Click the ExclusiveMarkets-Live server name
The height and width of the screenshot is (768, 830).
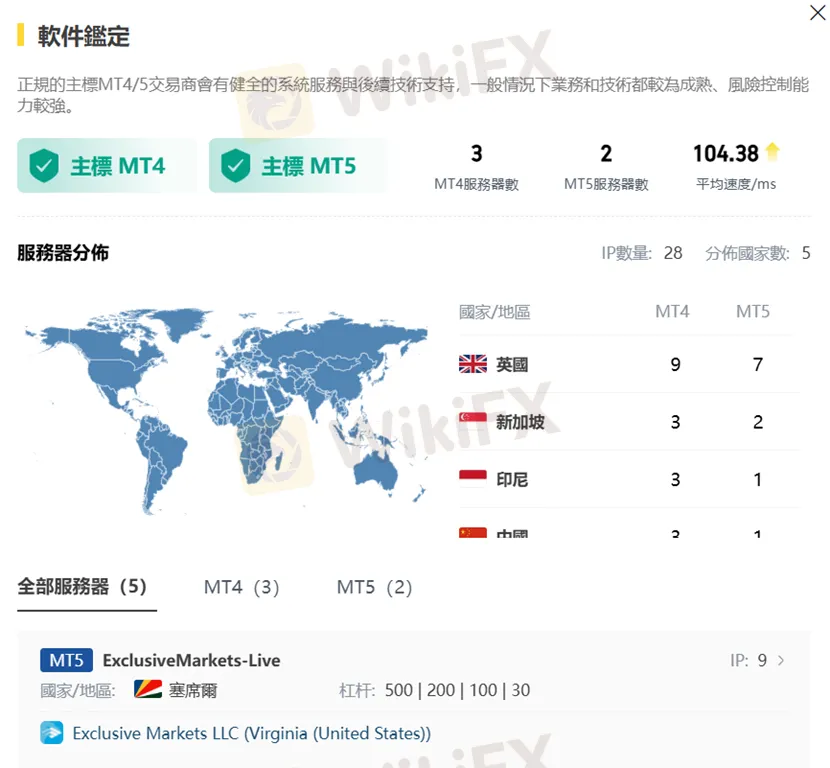pyautogui.click(x=191, y=660)
